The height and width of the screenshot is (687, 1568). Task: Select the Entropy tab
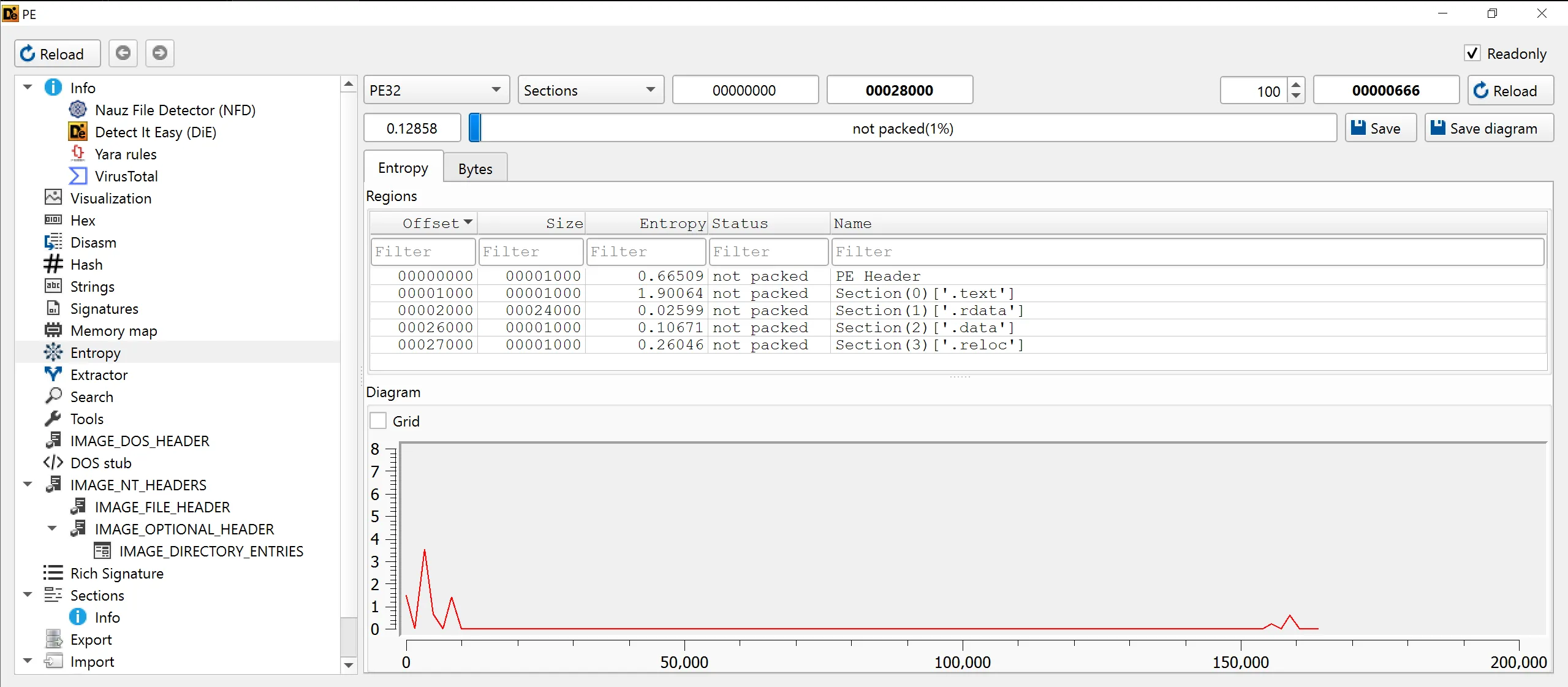[403, 168]
